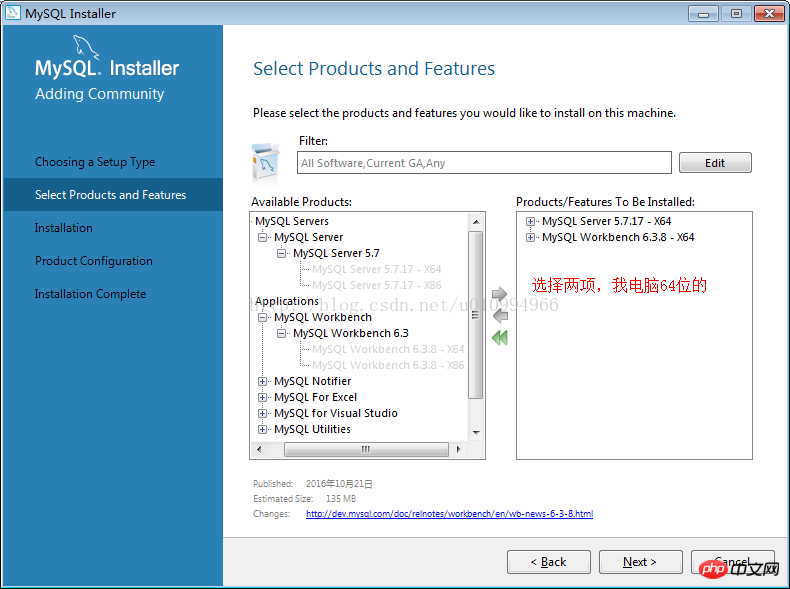The image size is (790, 589).
Task: Collapse the MySQL Server 5.7 node
Action: [x=282, y=253]
